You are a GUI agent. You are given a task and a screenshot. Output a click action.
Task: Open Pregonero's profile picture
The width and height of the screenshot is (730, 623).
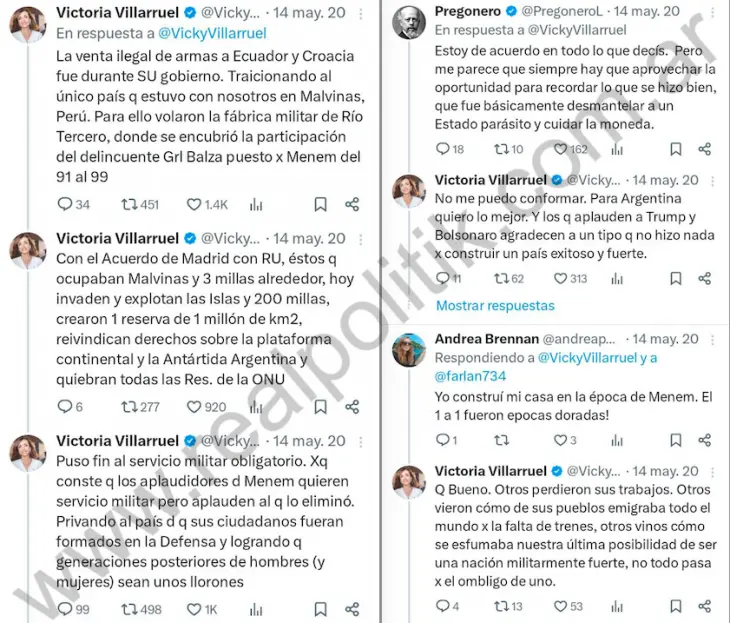point(409,22)
